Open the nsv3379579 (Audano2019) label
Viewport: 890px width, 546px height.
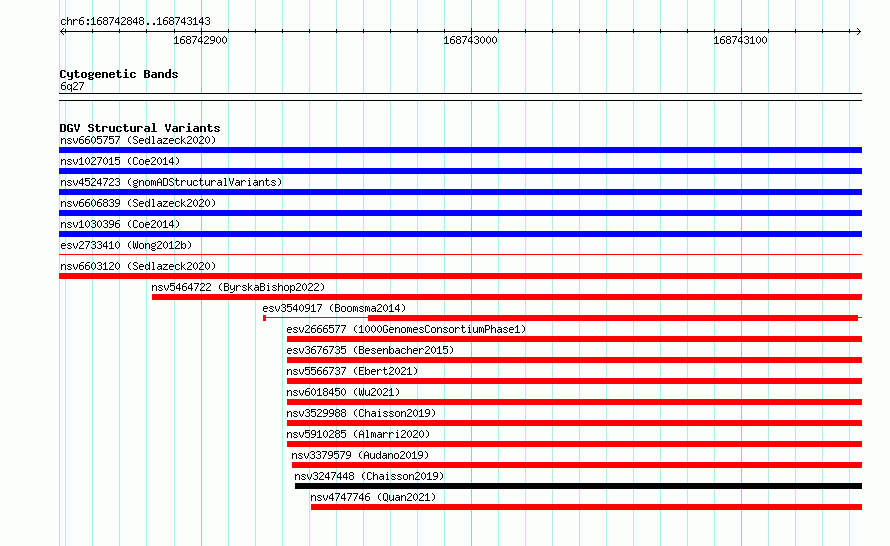(x=360, y=455)
